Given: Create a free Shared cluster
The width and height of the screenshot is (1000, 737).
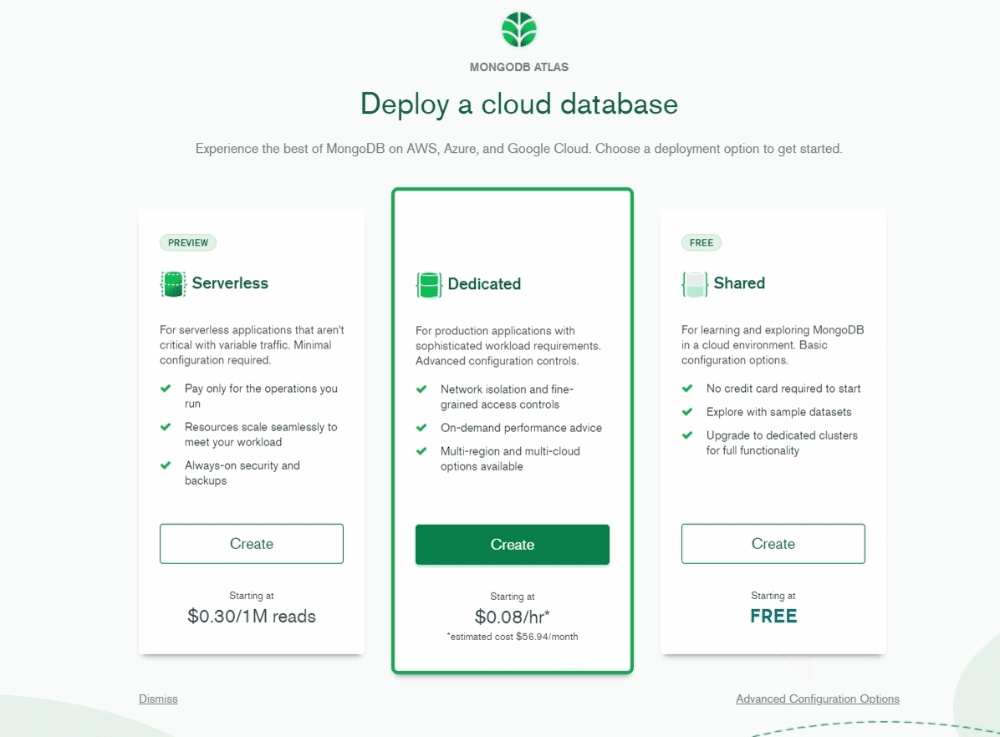Looking at the screenshot, I should point(773,544).
